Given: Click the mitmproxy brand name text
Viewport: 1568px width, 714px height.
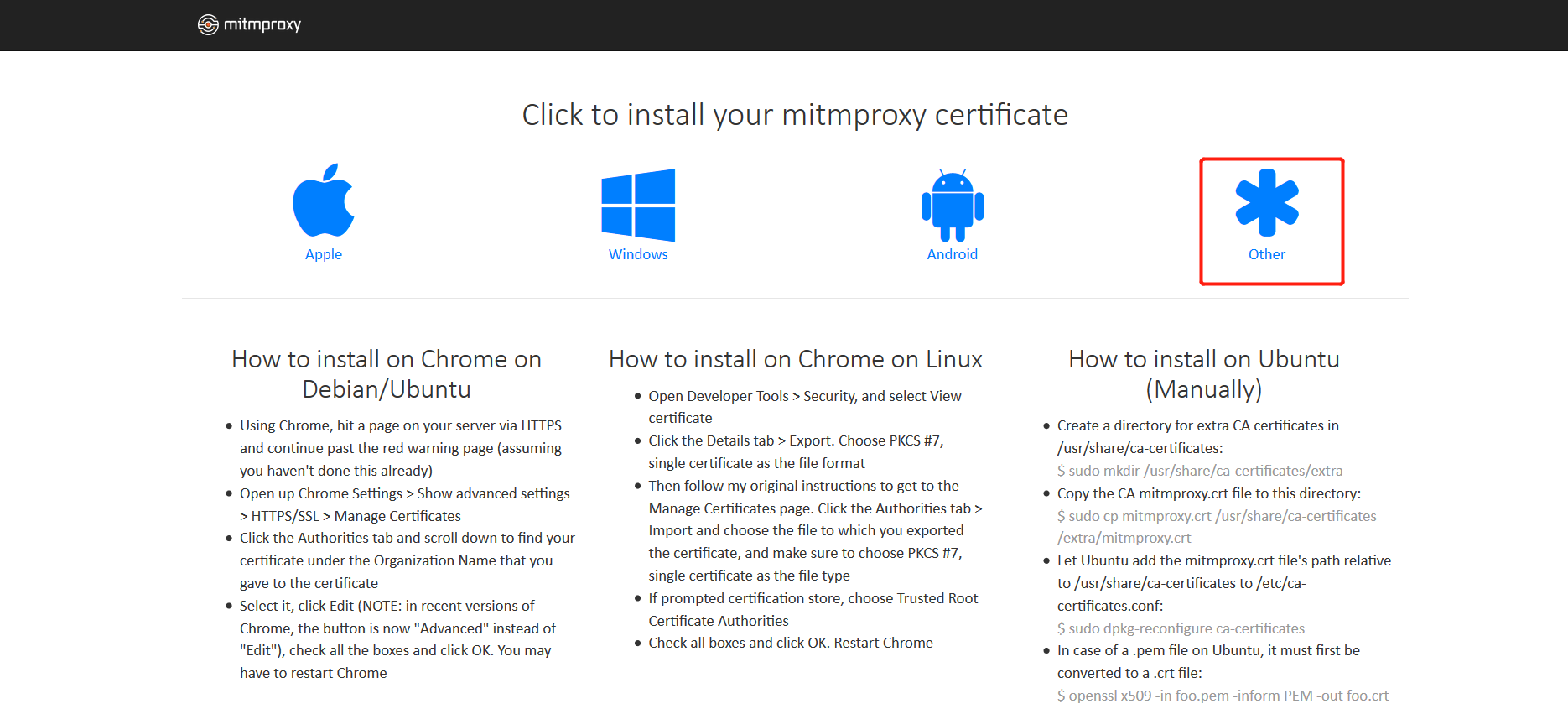Looking at the screenshot, I should (262, 25).
